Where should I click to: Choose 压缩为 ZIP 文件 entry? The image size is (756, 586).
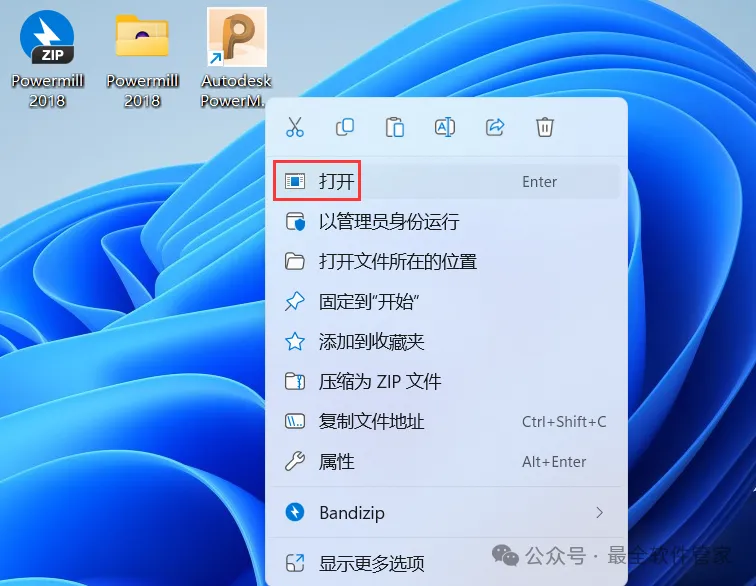point(446,382)
